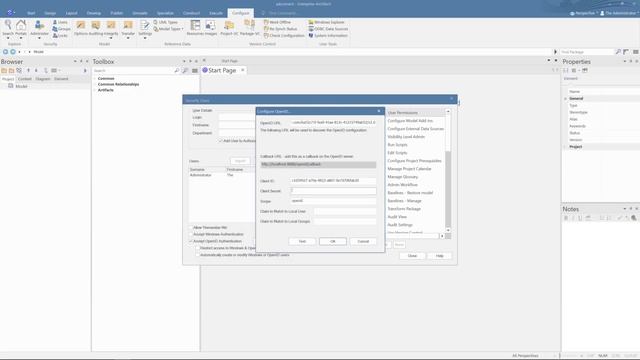
Task: Open the Project-VC icon
Action: point(229,28)
